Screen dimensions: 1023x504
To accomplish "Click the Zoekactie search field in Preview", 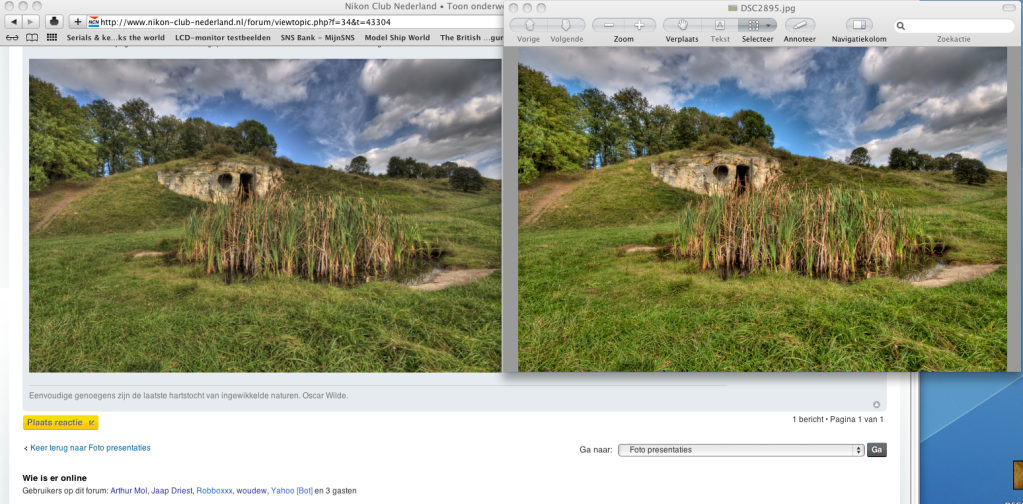I will 954,26.
